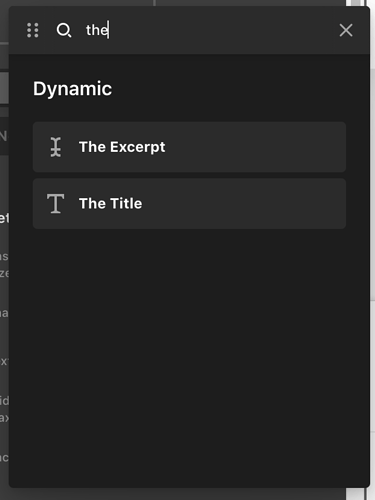
Task: Click the T icon beside The Title
Action: click(x=56, y=203)
